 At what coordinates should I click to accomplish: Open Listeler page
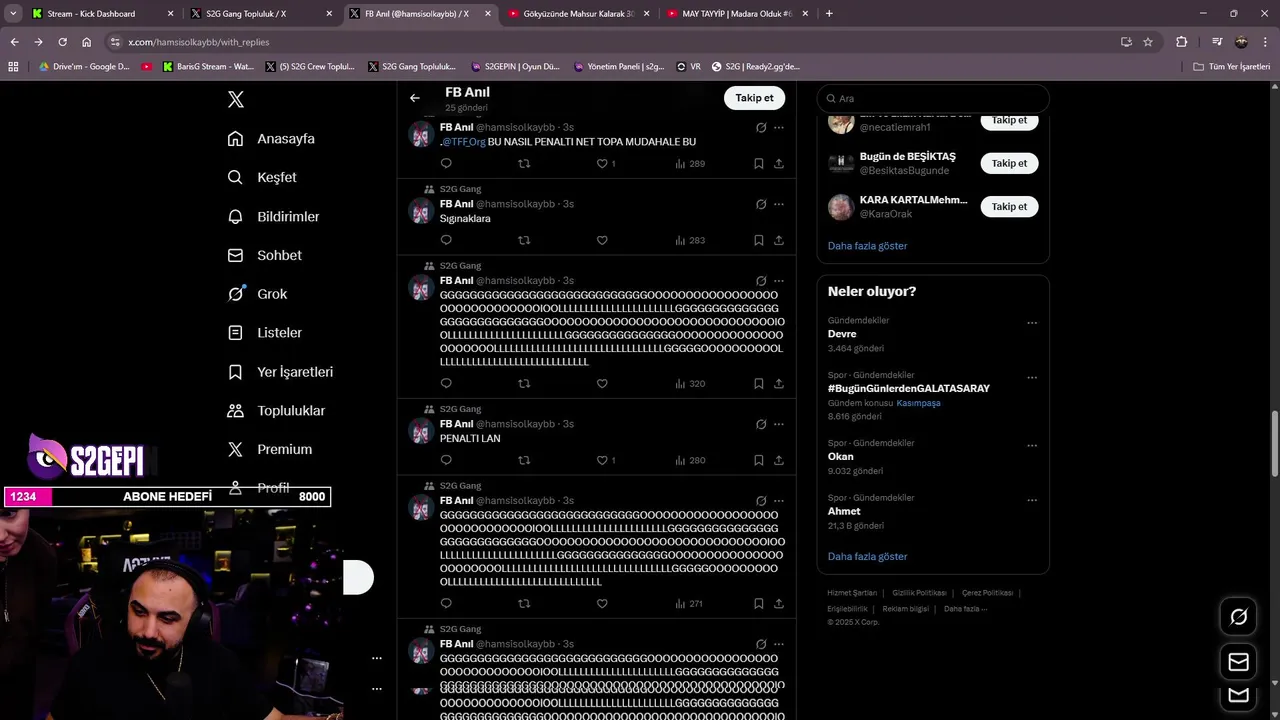264,333
